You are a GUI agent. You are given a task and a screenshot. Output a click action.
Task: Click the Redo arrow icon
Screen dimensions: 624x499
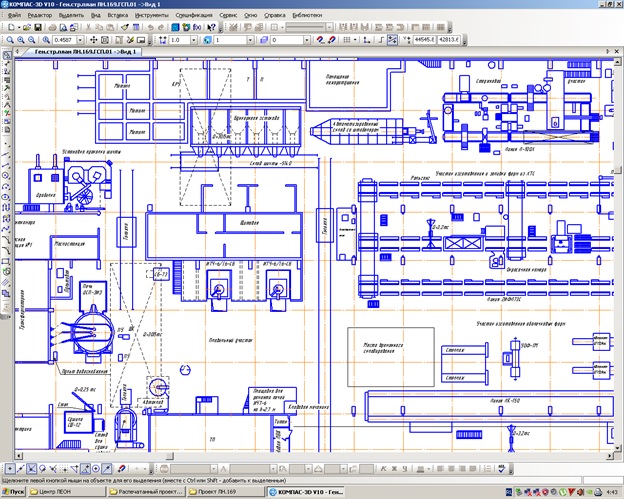(x=161, y=27)
